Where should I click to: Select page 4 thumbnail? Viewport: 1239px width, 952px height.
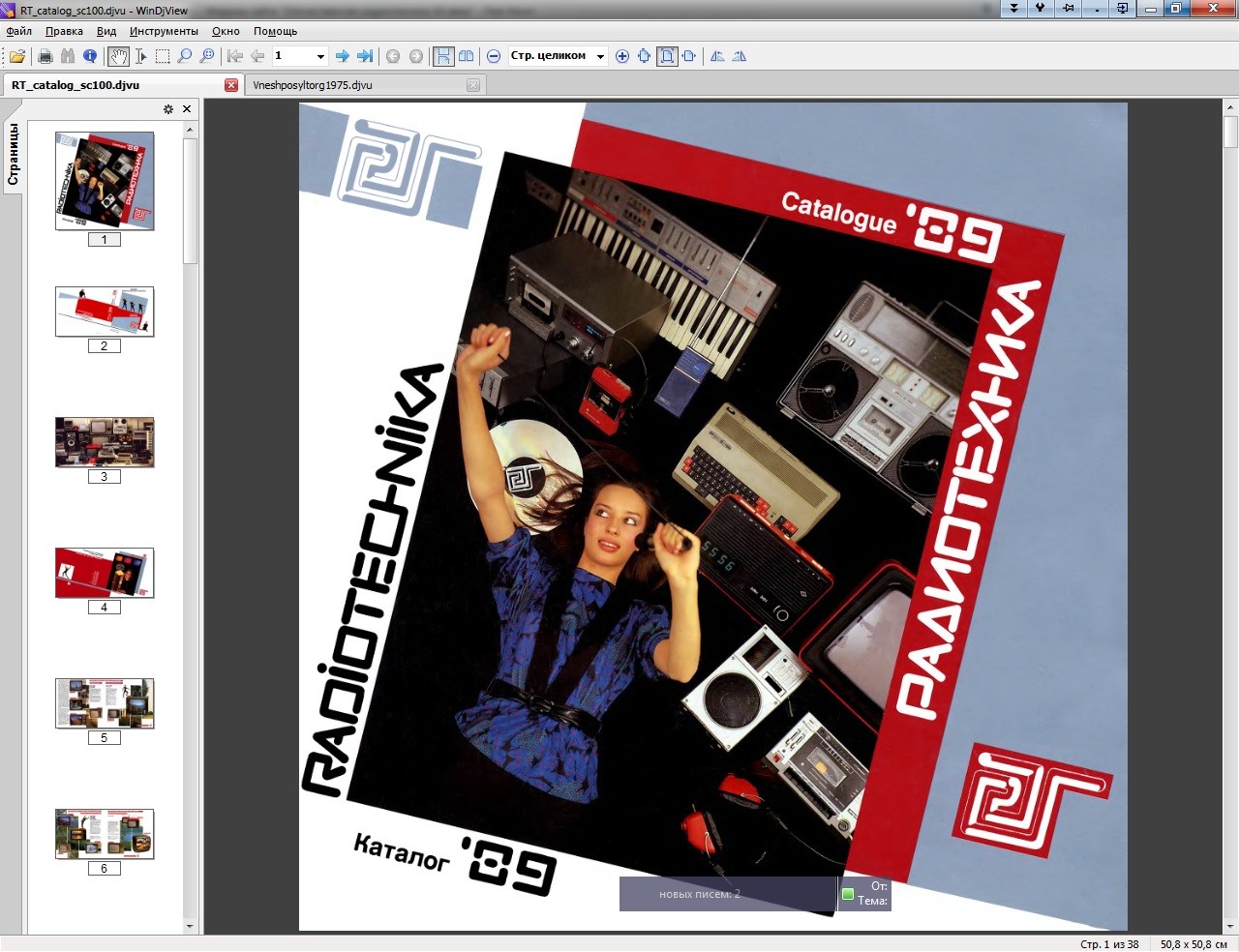pyautogui.click(x=105, y=573)
